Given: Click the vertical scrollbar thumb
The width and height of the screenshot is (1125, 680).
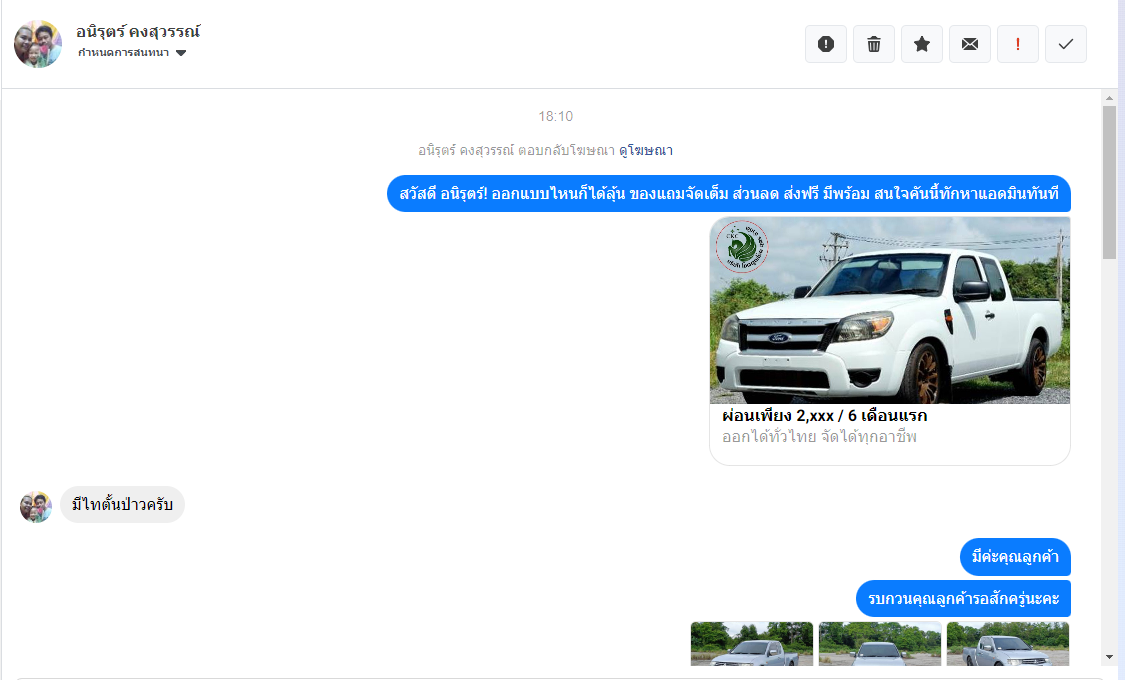Looking at the screenshot, I should (1109, 182).
